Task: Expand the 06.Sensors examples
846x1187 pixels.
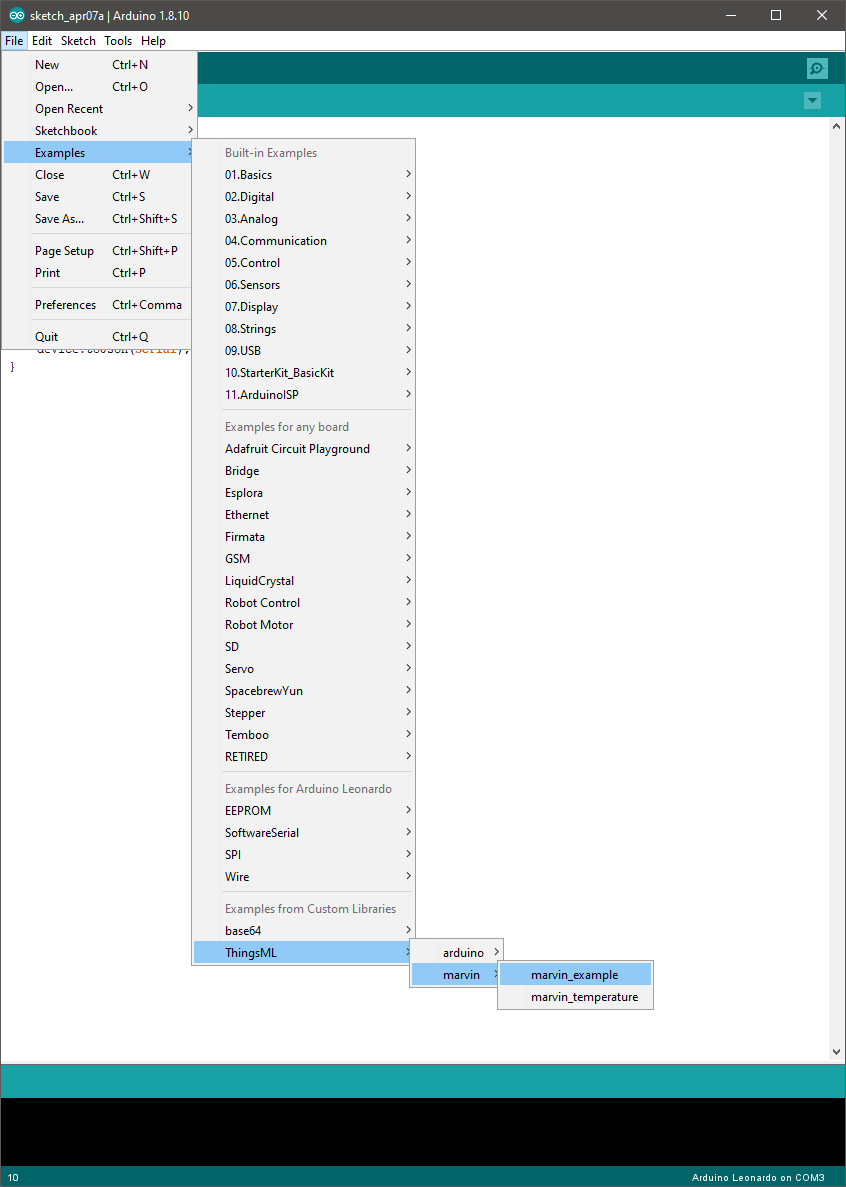Action: pos(303,285)
